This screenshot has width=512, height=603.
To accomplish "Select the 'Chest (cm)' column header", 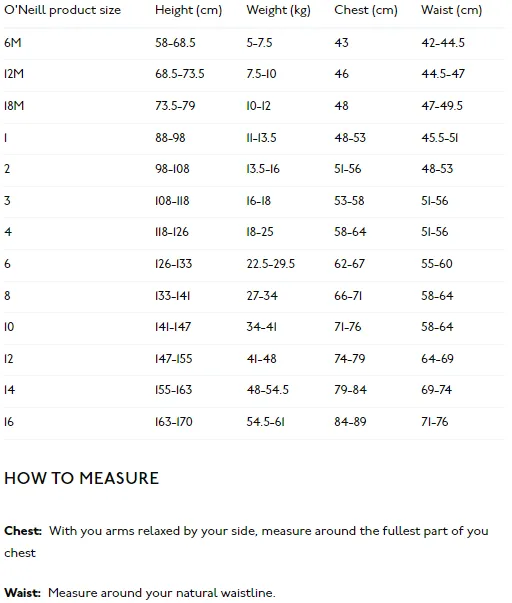I will pyautogui.click(x=366, y=10).
